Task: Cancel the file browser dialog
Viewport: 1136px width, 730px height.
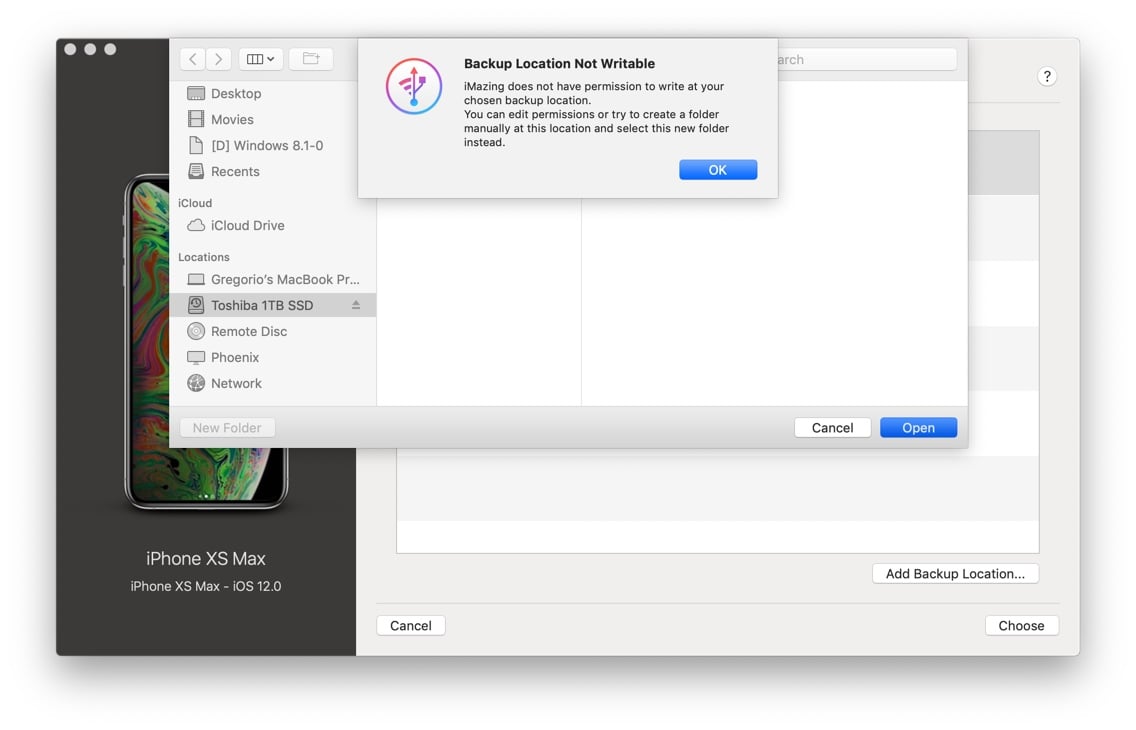Action: click(x=832, y=428)
